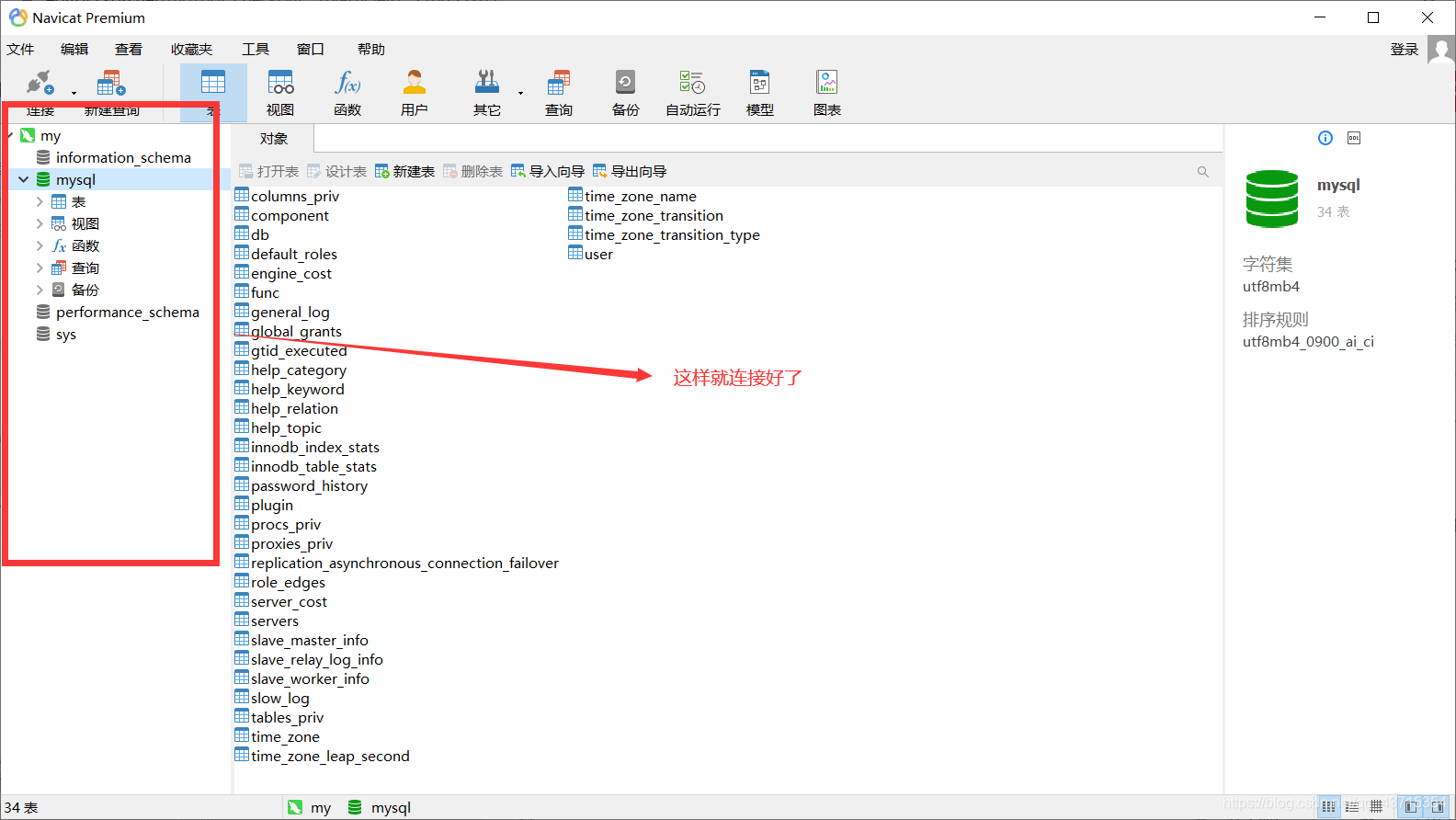Select the performance_schema database
The height and width of the screenshot is (820, 1456).
click(x=127, y=313)
